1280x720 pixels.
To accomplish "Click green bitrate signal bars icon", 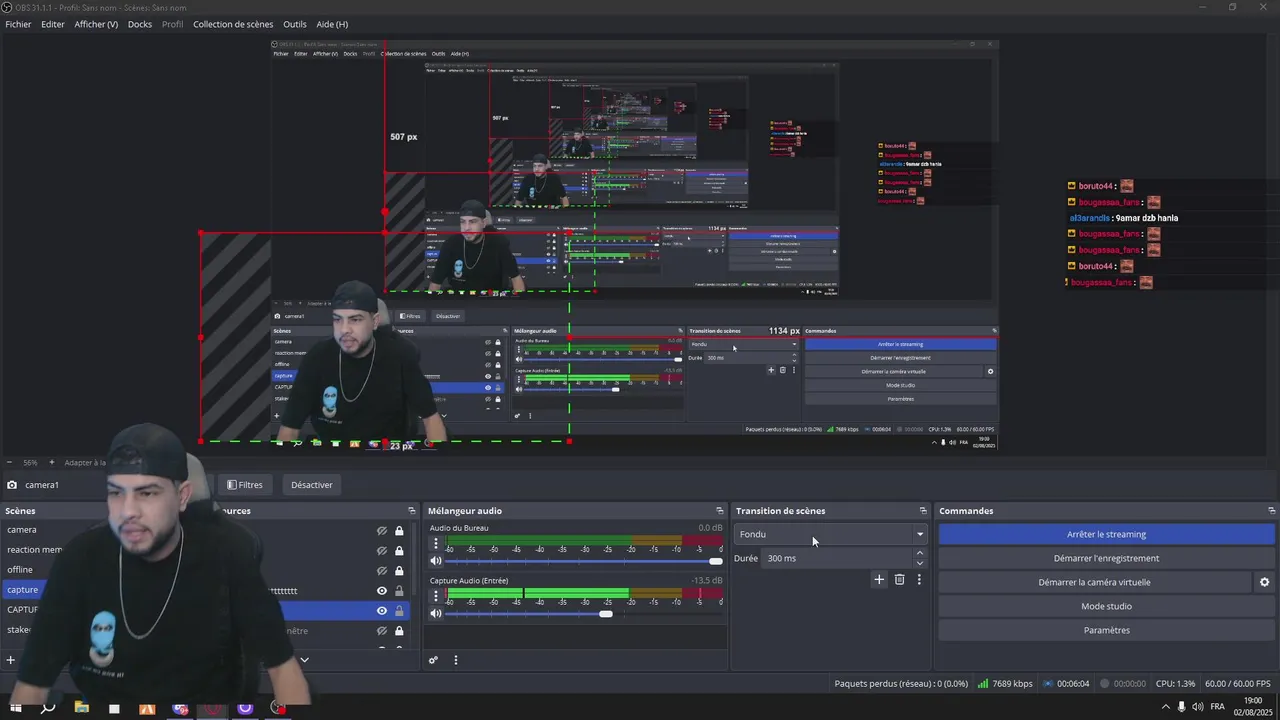I will click(983, 684).
